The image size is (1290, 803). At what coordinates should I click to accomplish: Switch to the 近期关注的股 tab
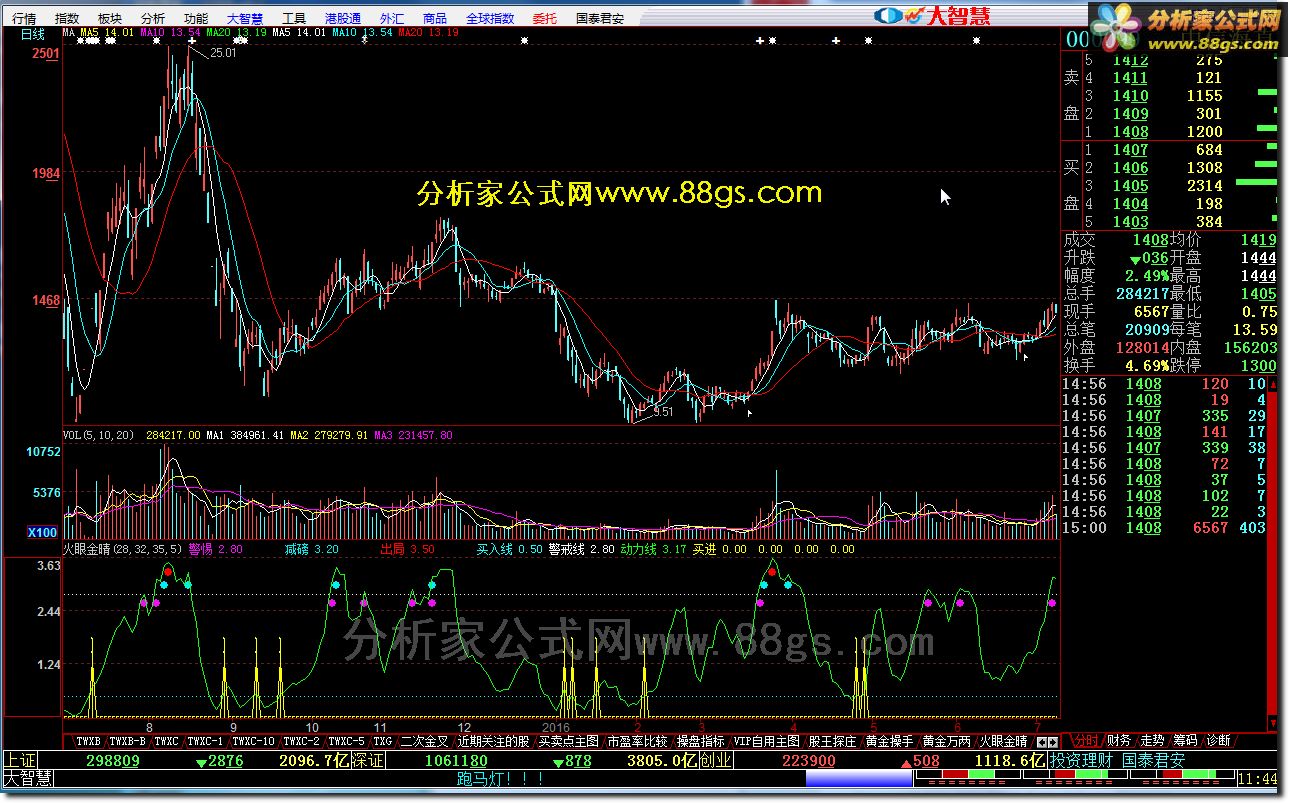493,741
